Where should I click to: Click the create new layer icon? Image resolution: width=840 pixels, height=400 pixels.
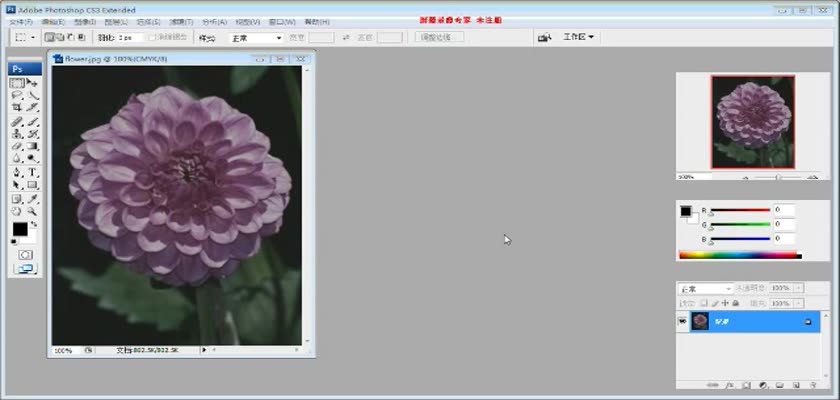coord(794,383)
